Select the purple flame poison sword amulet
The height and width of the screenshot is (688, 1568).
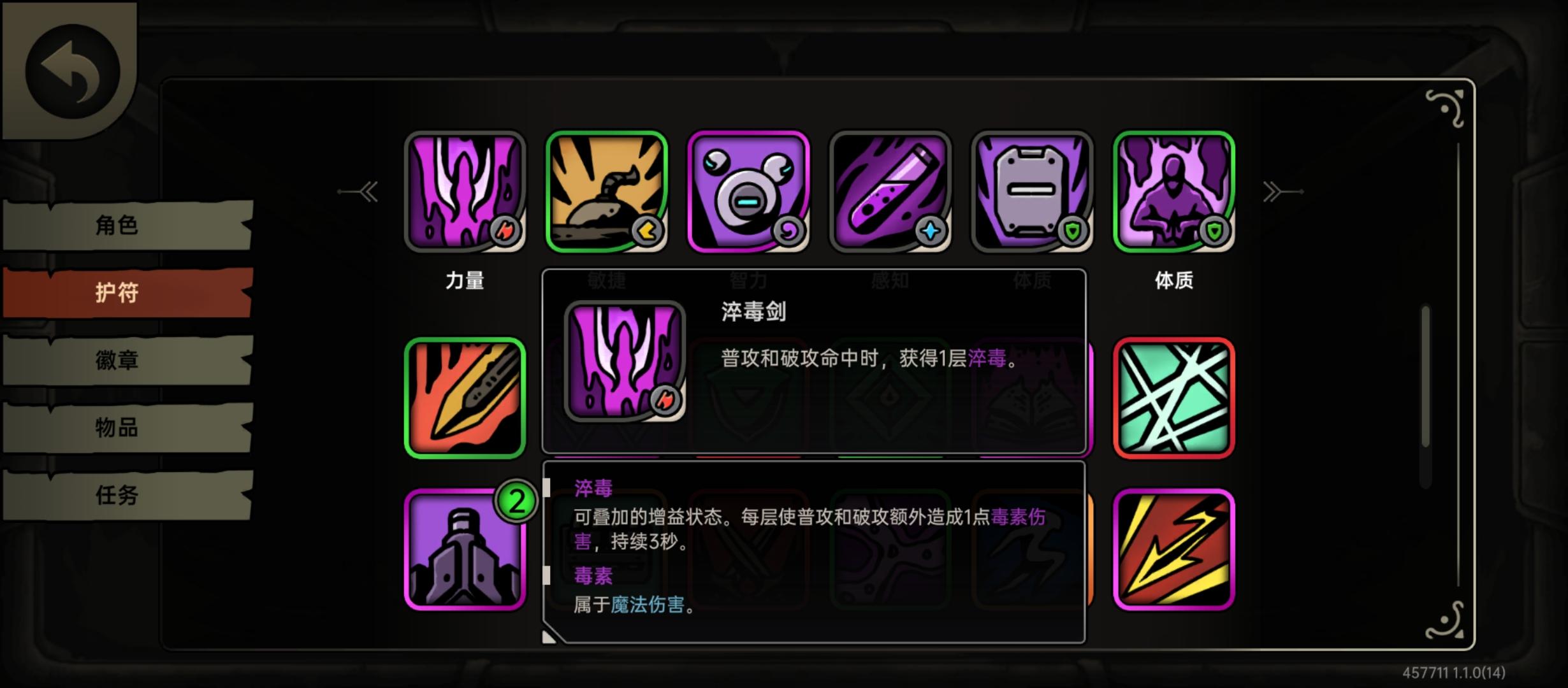coord(465,191)
